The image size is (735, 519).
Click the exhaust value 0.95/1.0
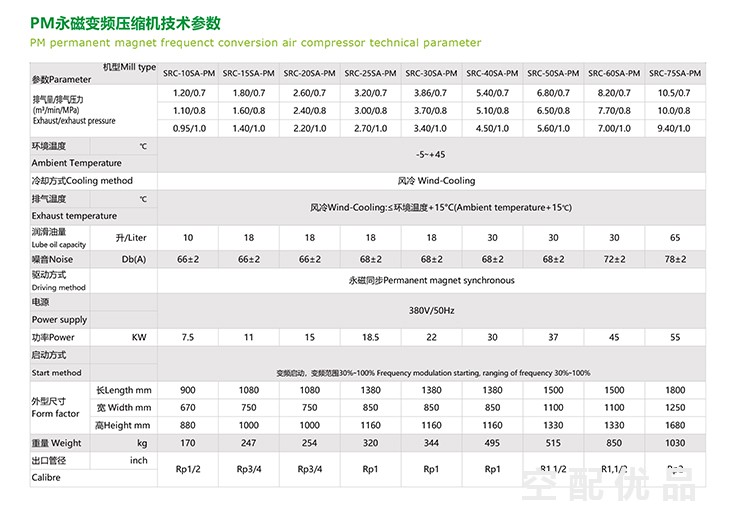pos(189,128)
